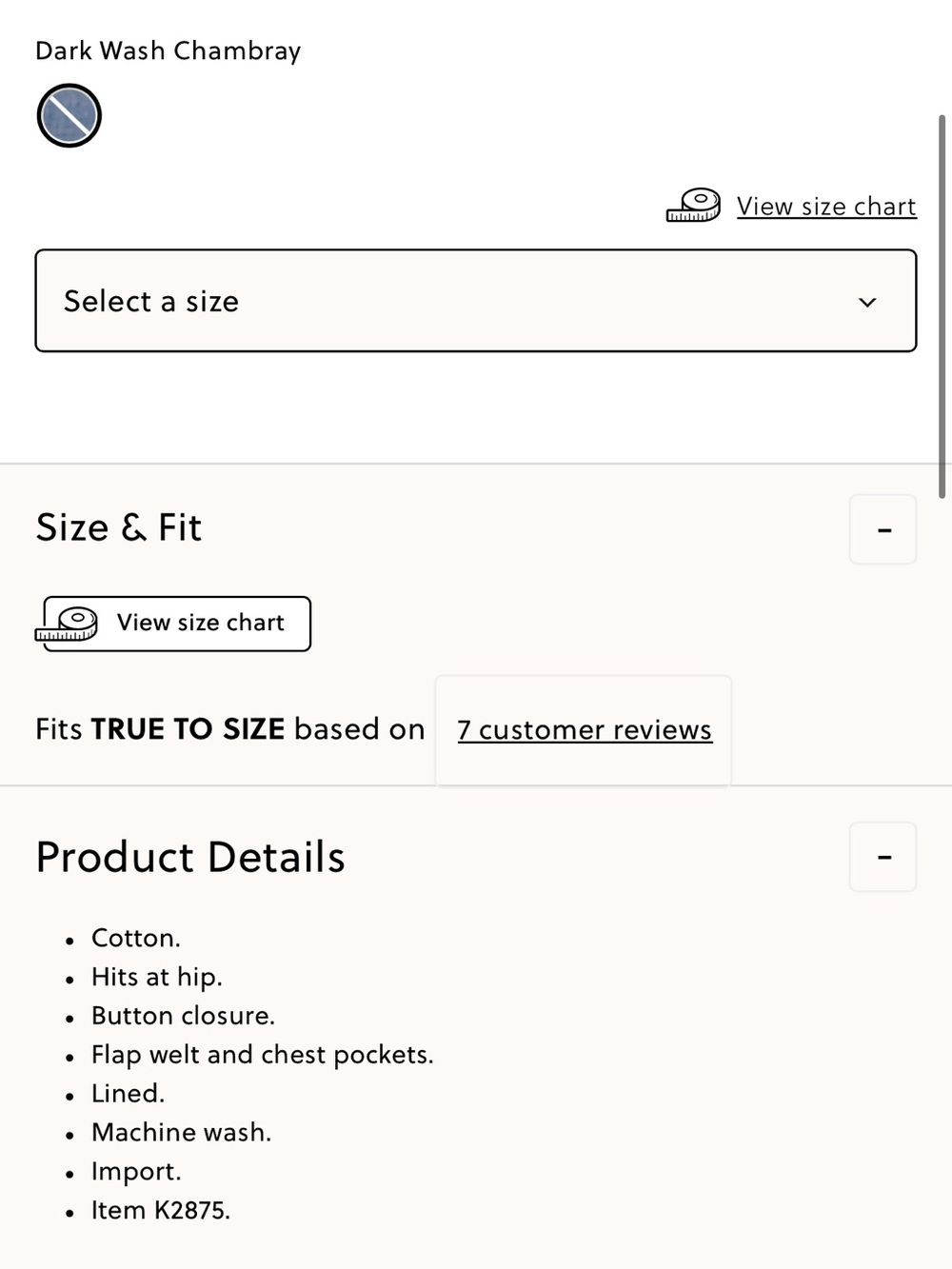Click the Button closure list entry
This screenshot has width=952, height=1269.
184,1016
